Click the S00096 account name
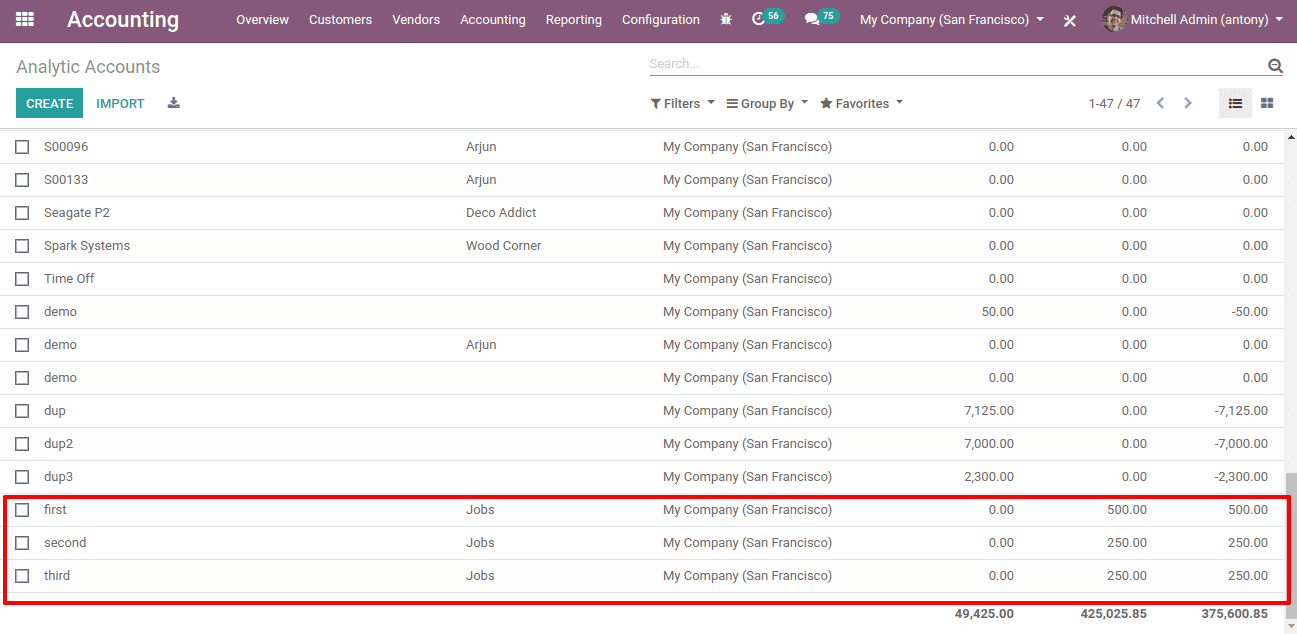The height and width of the screenshot is (634, 1297). [x=66, y=147]
